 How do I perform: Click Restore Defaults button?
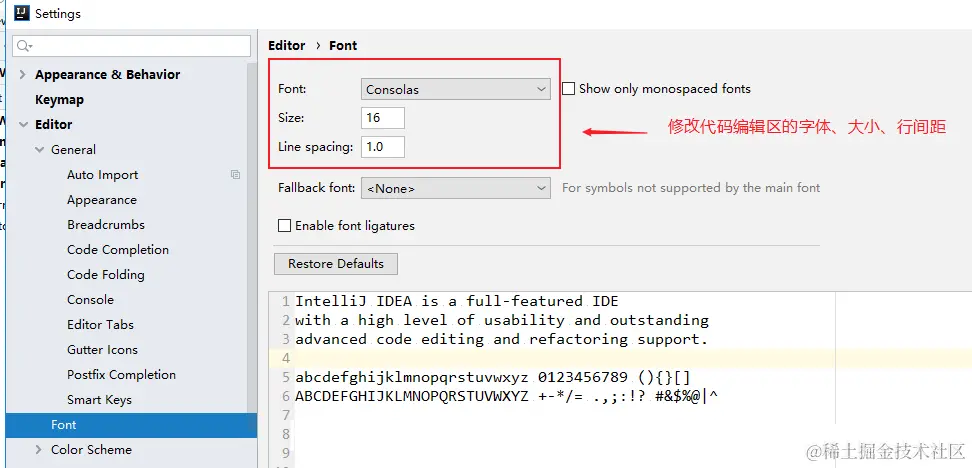[x=336, y=264]
